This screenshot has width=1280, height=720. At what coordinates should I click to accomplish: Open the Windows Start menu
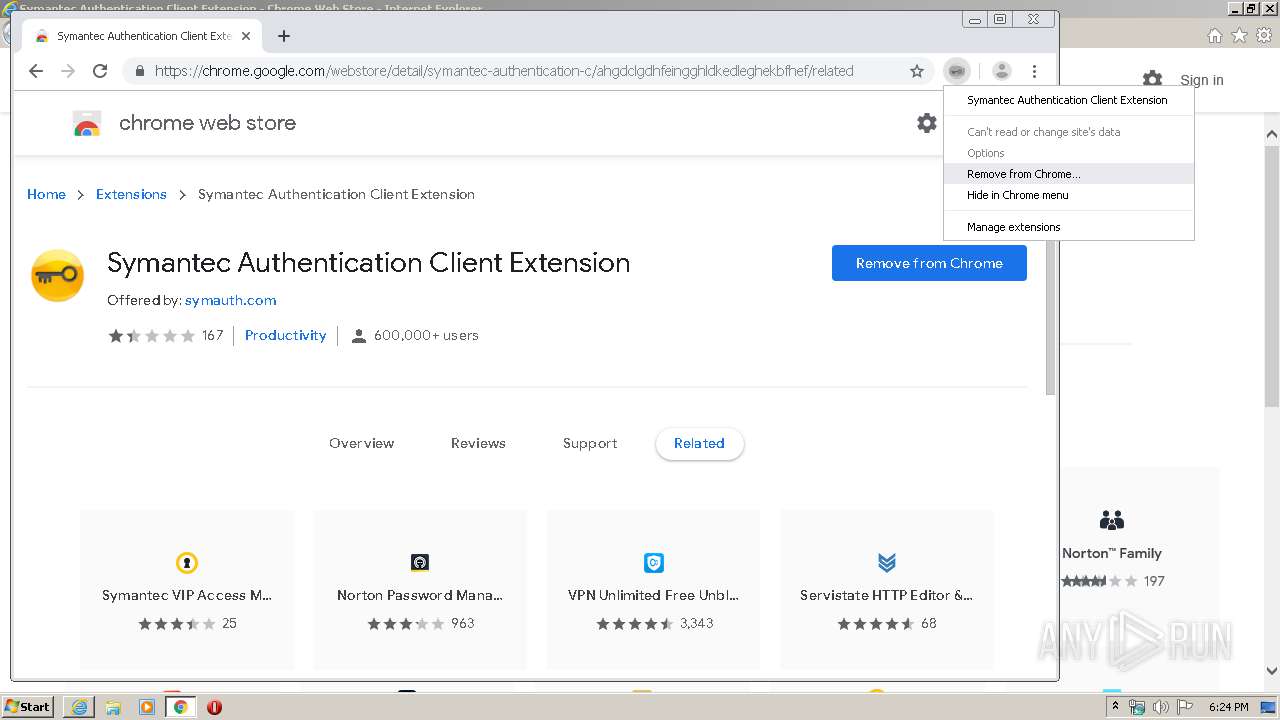click(27, 707)
